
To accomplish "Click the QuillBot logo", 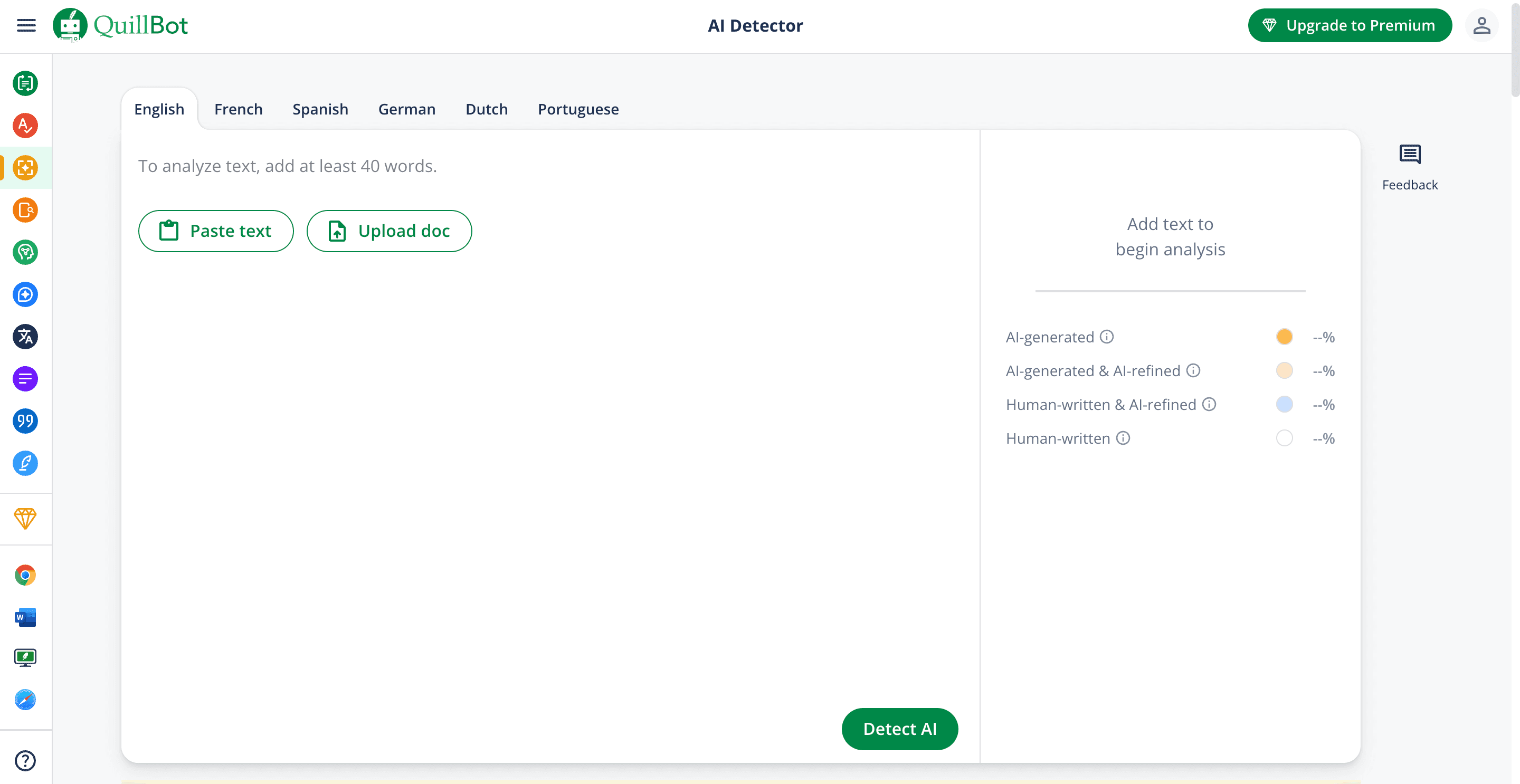I will point(120,25).
